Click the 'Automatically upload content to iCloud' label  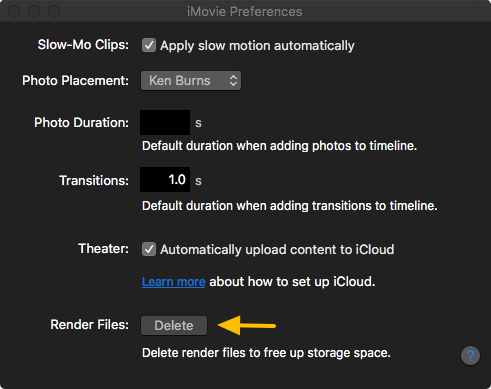(277, 250)
